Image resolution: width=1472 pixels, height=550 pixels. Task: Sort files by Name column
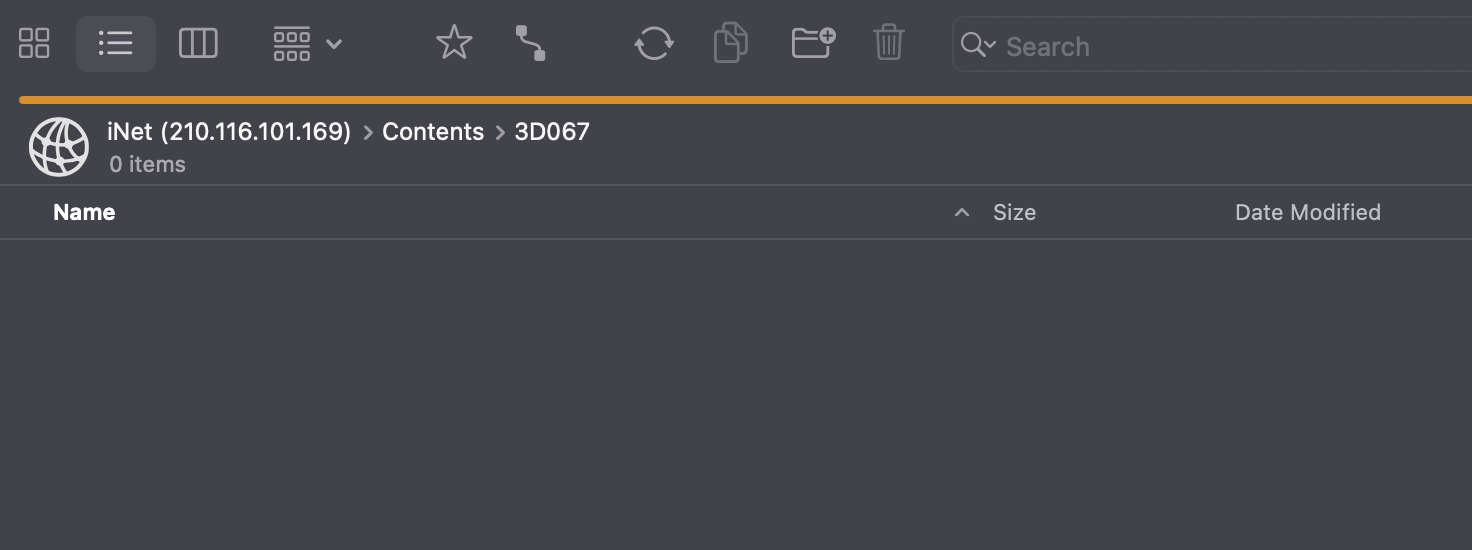pos(84,212)
